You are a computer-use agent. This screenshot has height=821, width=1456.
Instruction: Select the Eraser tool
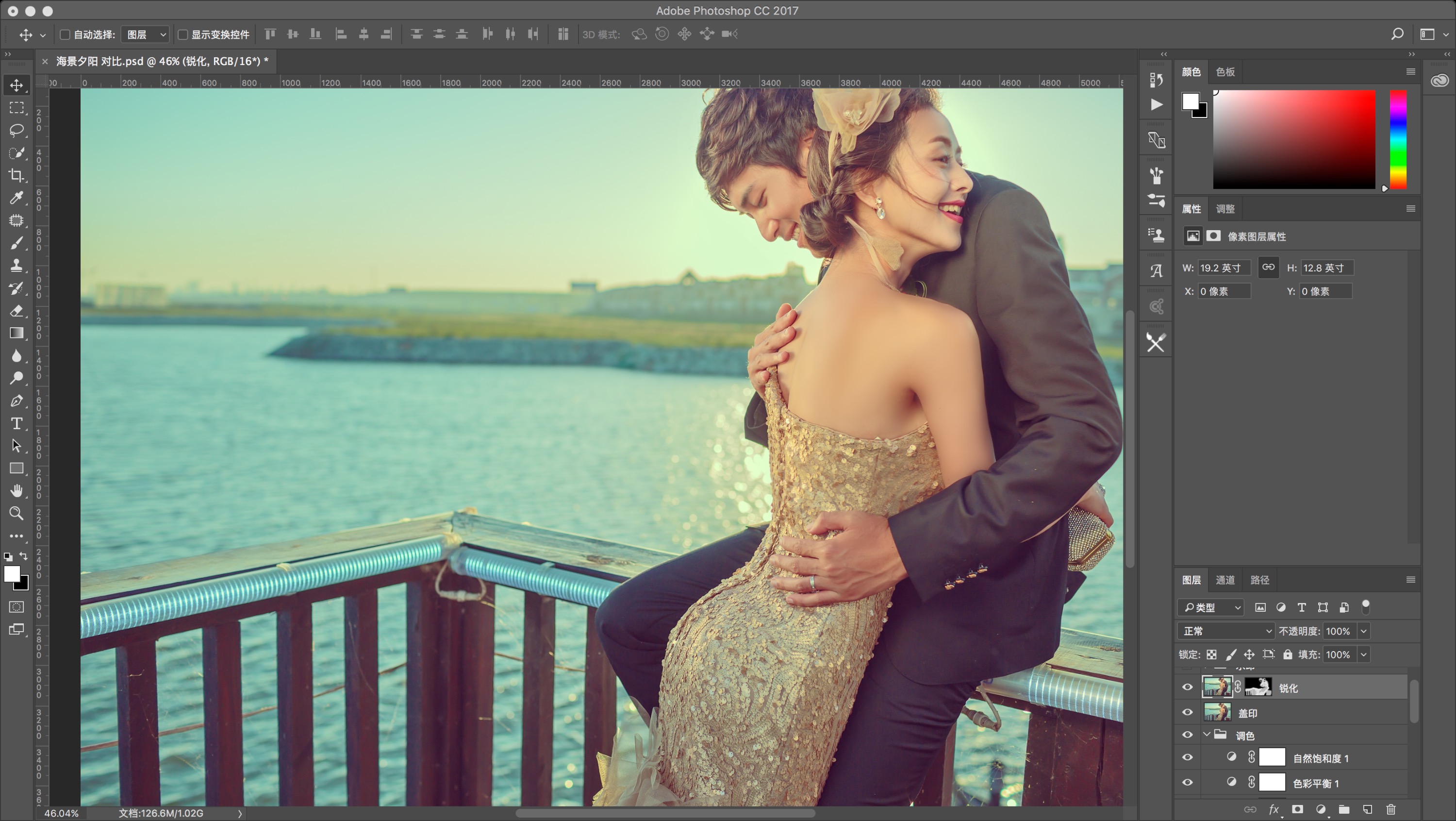[x=17, y=310]
